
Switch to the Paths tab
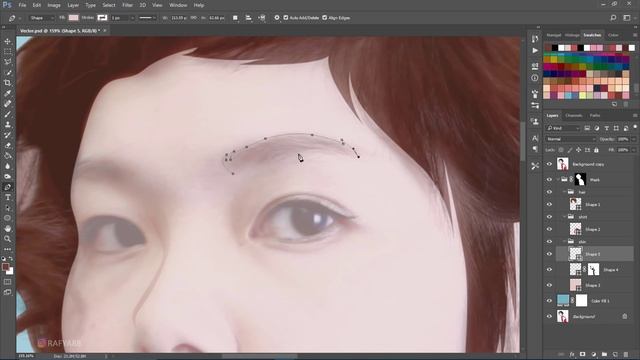coord(595,116)
